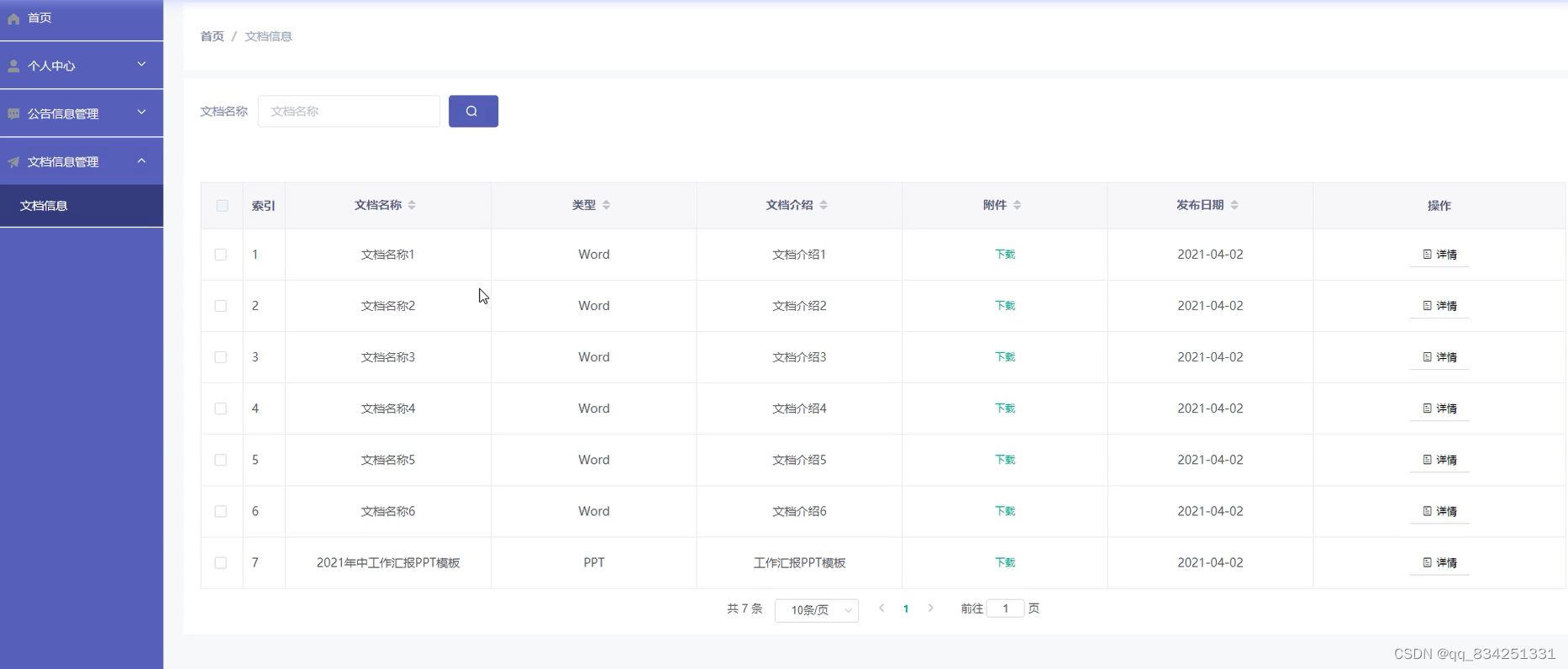1568x669 pixels.
Task: Check the row 6 checkbox
Action: tap(220, 511)
